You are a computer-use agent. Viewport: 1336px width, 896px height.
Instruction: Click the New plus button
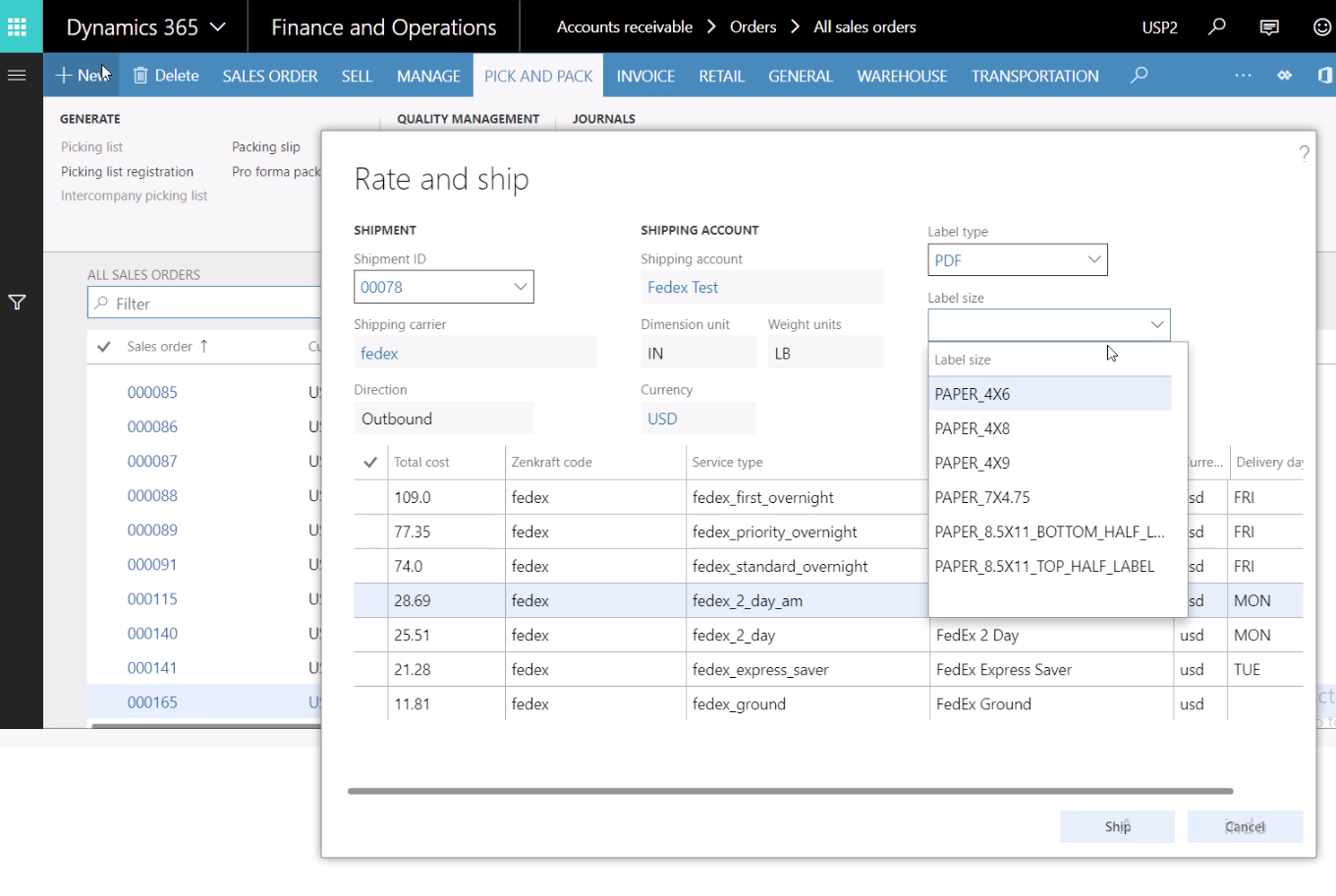(x=82, y=75)
